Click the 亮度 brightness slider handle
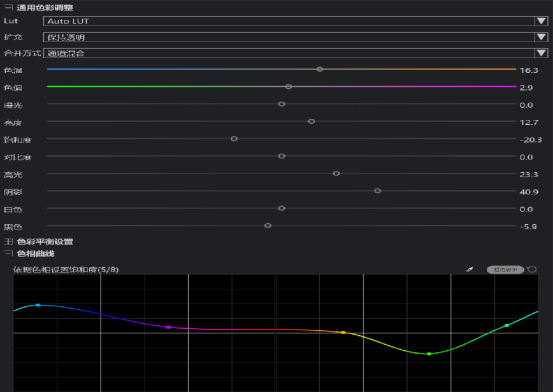553x392 pixels. coord(311,121)
